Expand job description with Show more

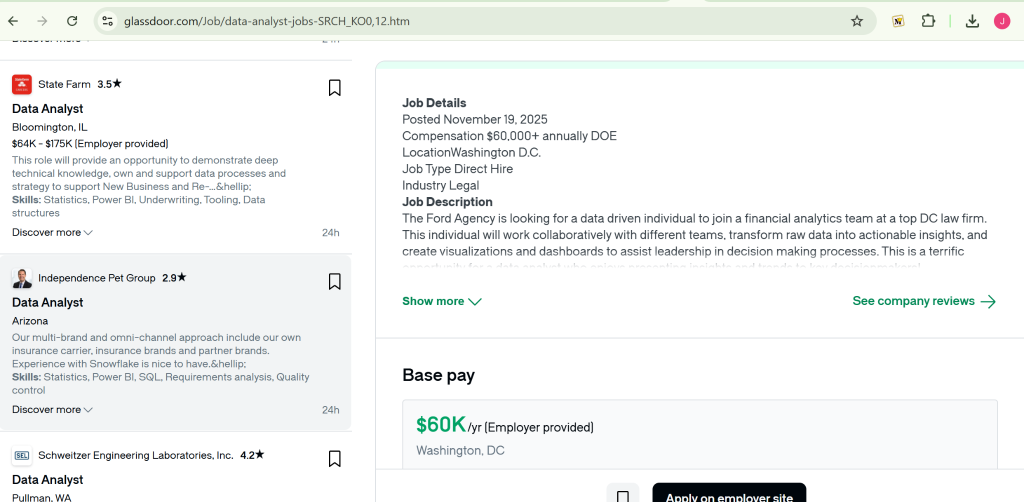(x=442, y=301)
